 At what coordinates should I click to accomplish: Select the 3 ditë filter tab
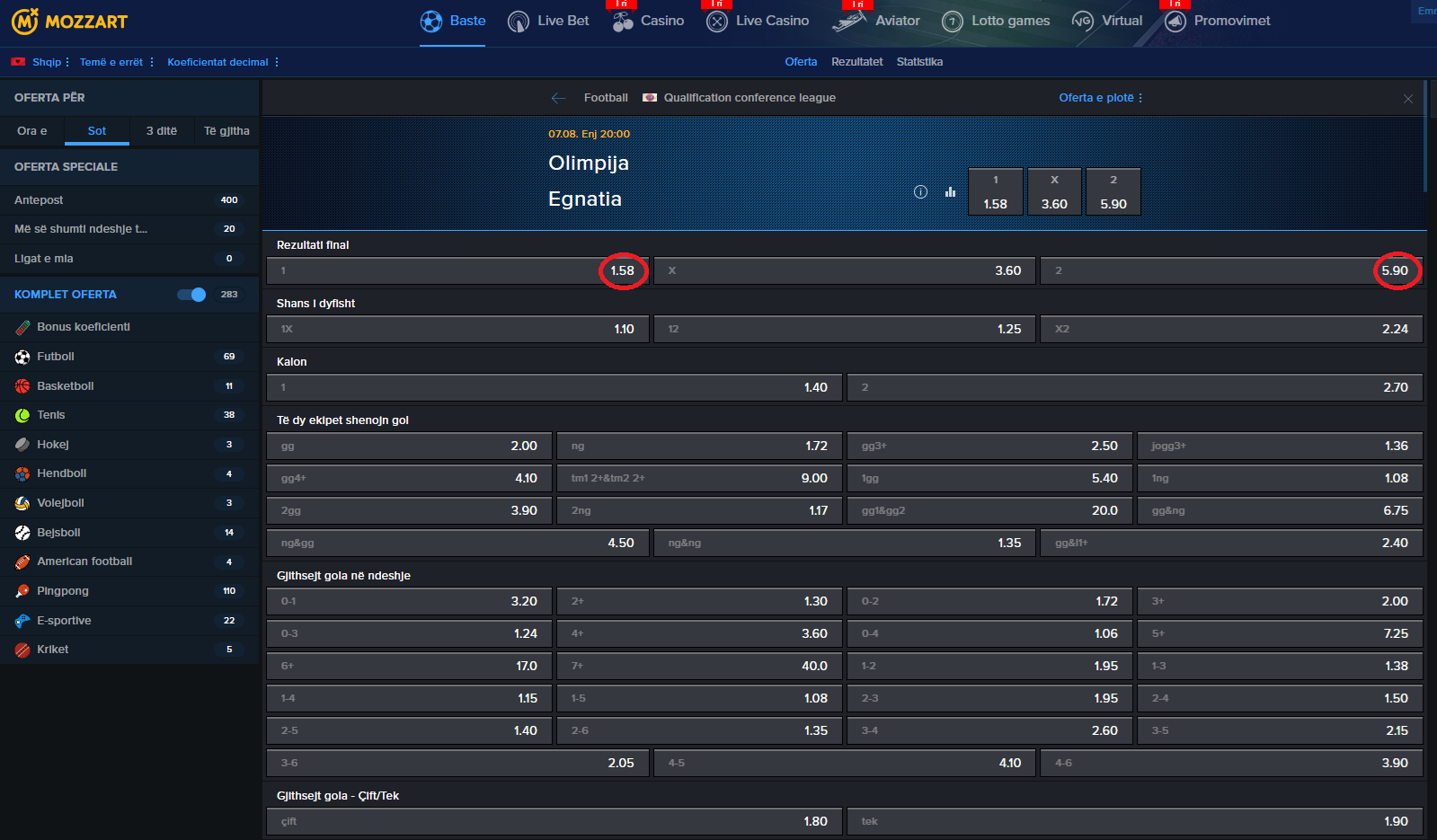[162, 131]
